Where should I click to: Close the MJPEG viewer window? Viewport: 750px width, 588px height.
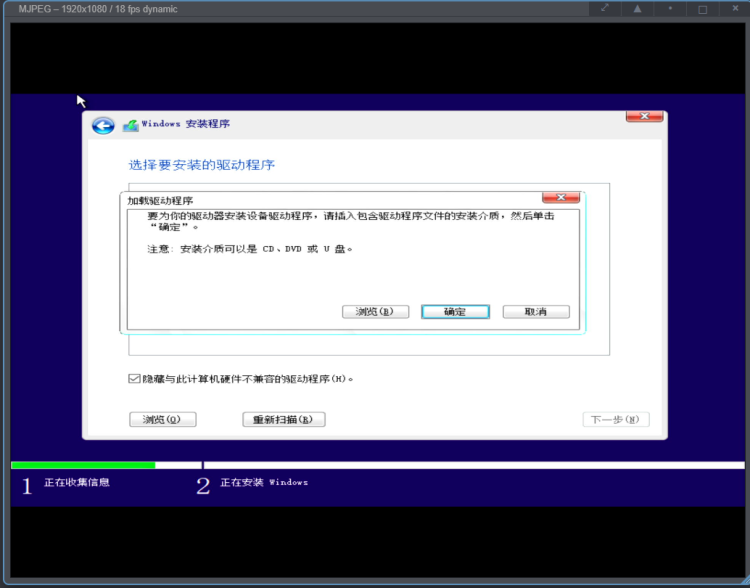(735, 8)
